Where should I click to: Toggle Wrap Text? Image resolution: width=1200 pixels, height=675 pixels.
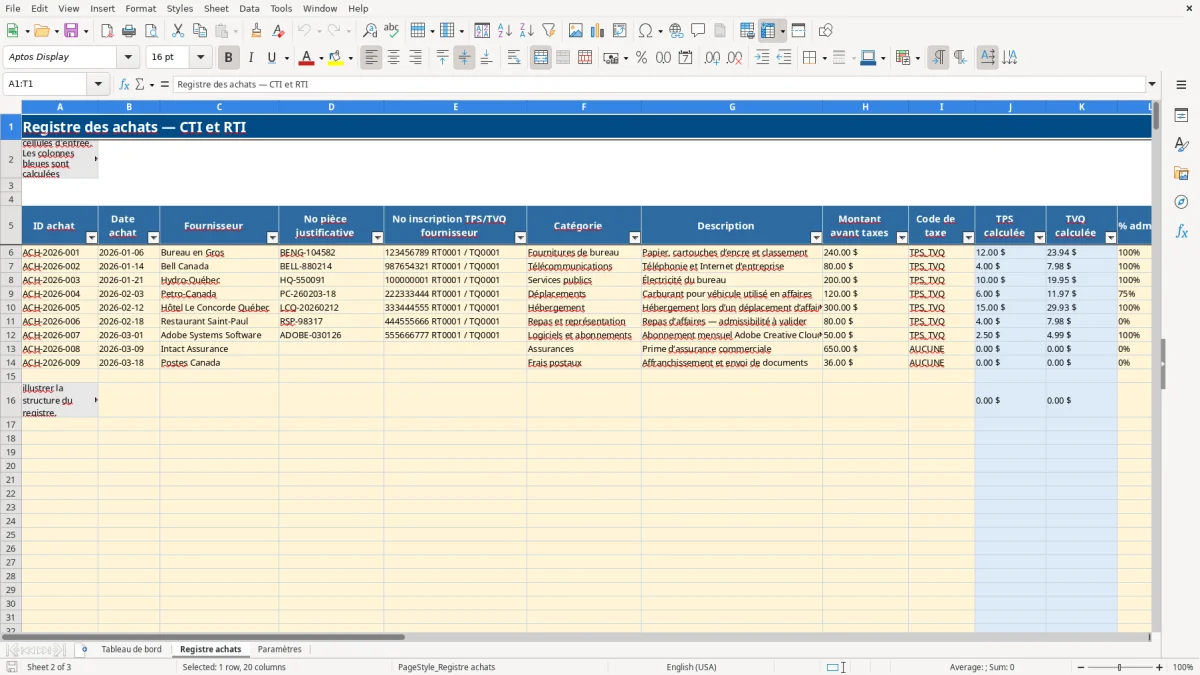(x=514, y=58)
